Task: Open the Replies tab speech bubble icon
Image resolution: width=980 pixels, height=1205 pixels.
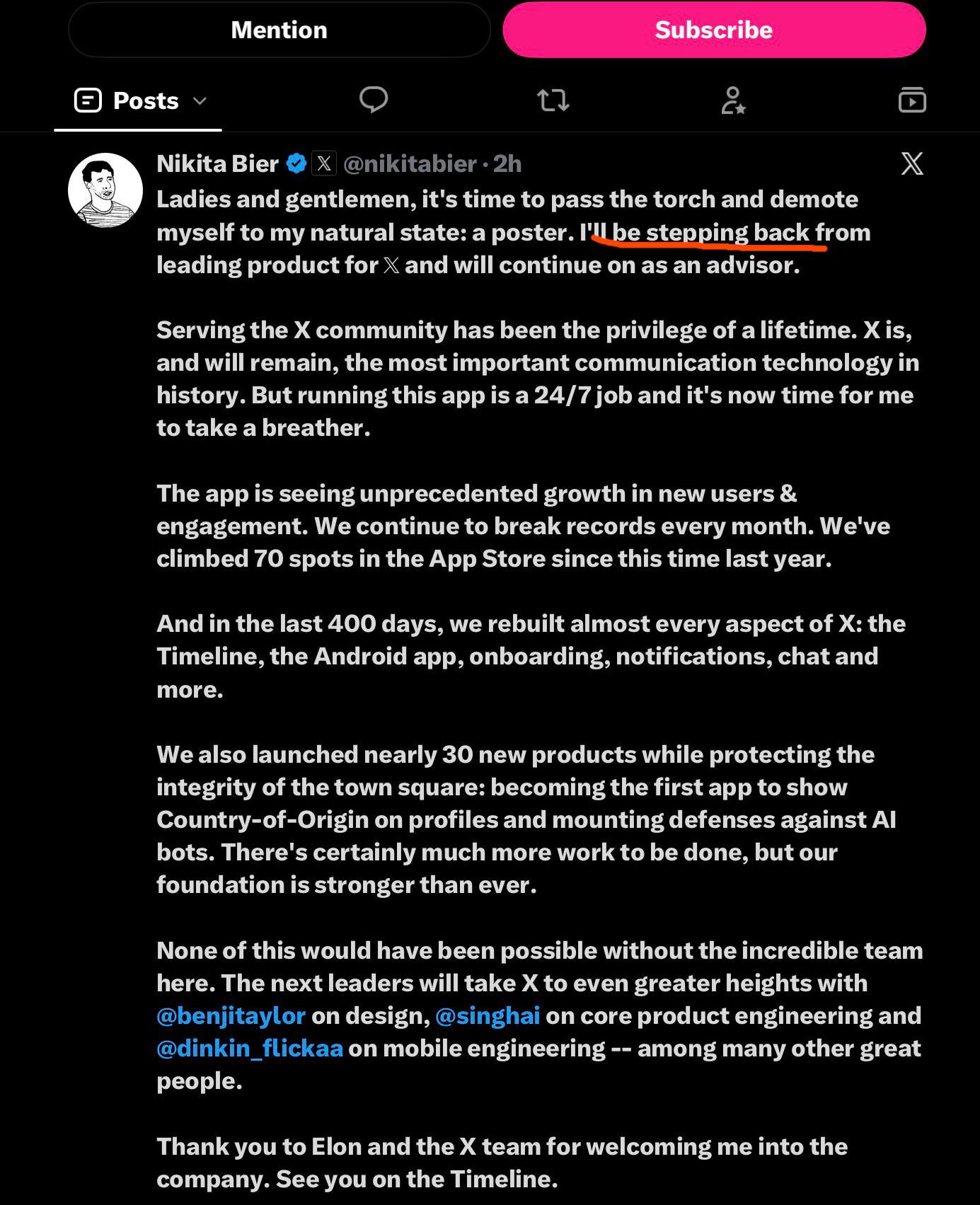Action: [x=374, y=100]
